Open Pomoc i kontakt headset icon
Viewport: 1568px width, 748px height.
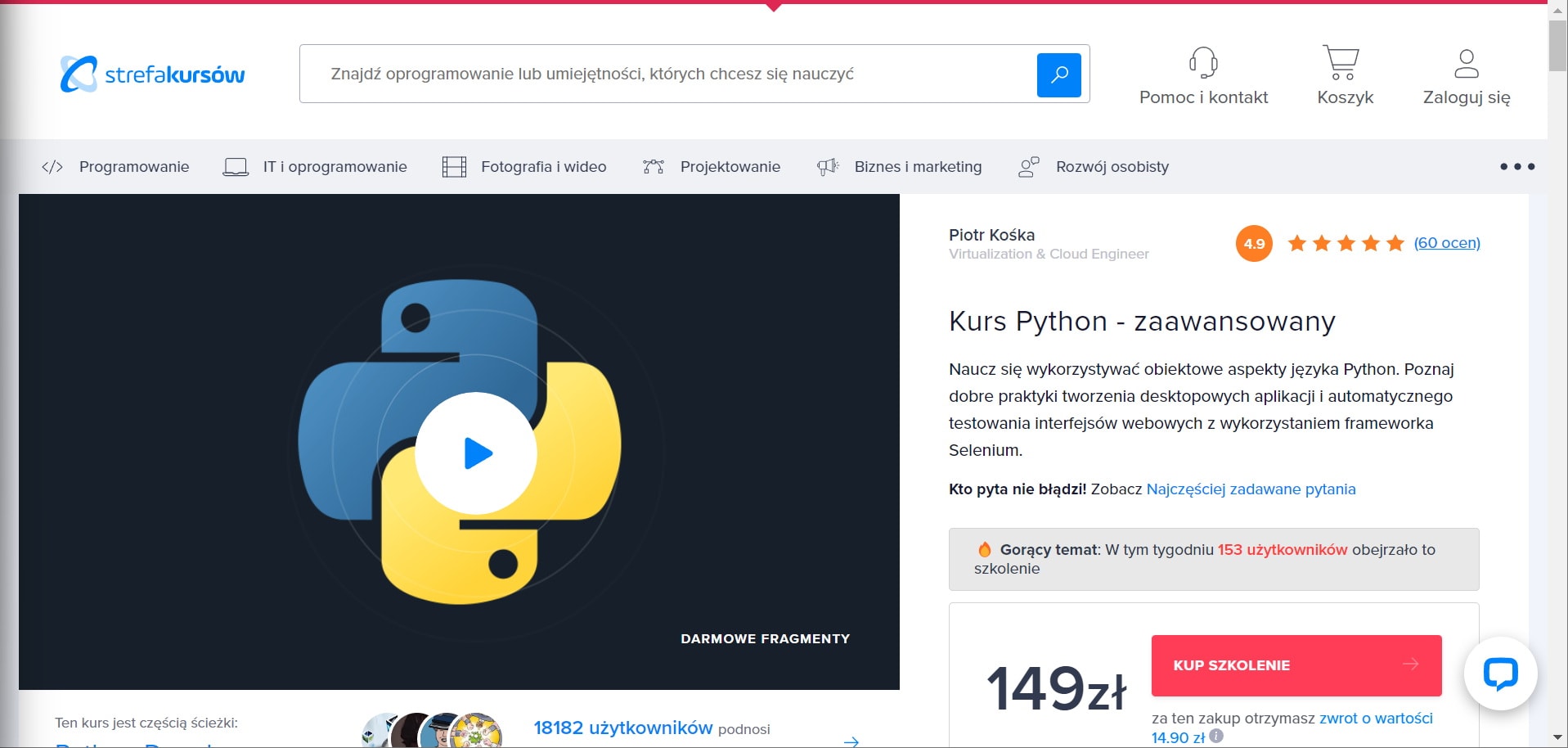coord(1203,62)
